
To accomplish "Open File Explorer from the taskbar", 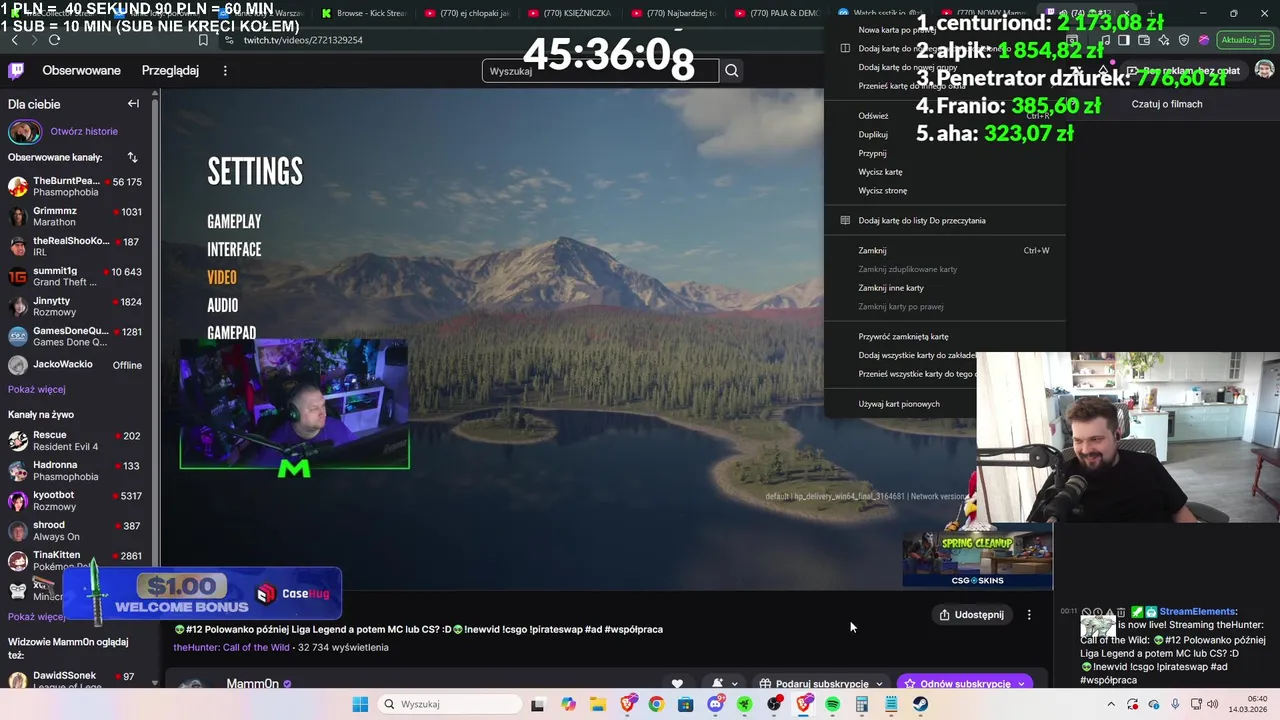I will coord(597,704).
